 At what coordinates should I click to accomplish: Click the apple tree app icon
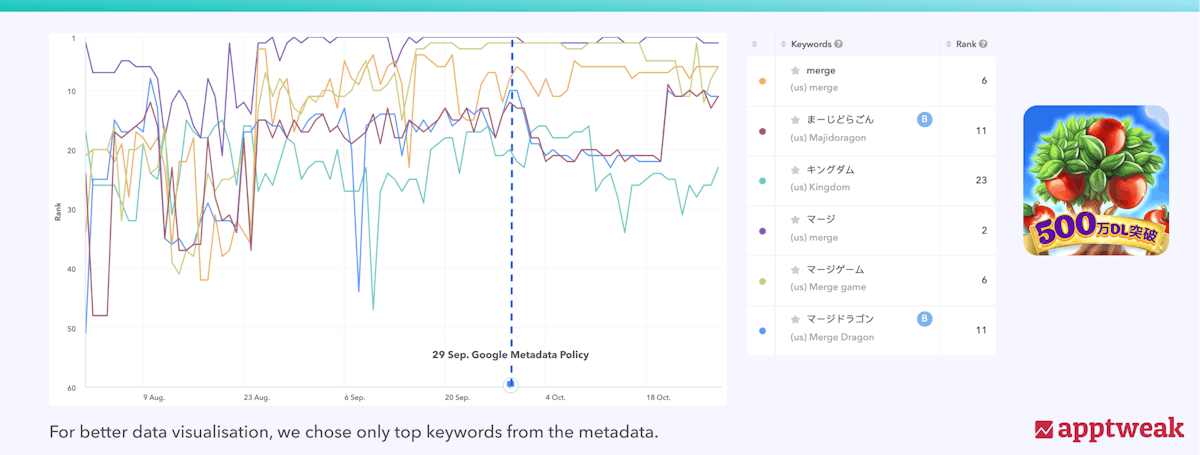[x=1095, y=181]
